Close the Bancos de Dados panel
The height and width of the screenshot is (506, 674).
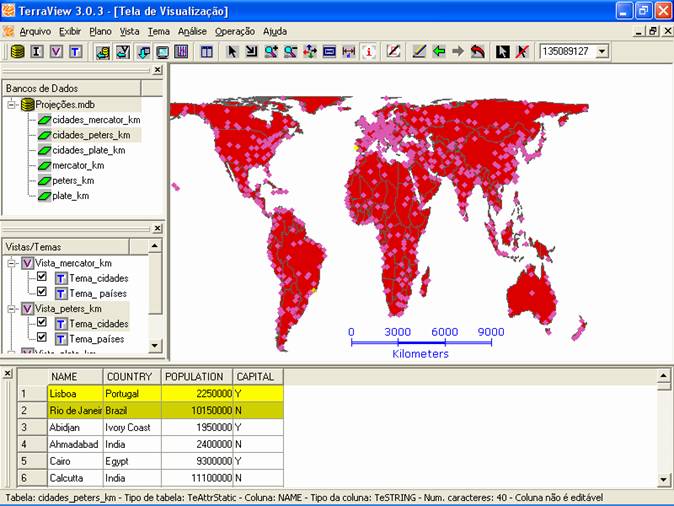[x=158, y=70]
